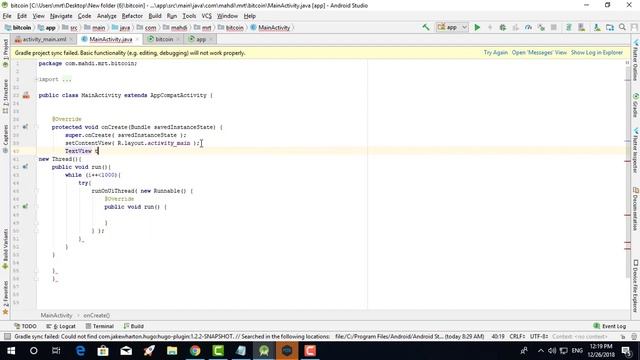Click Open 'Messages' View link
This screenshot has width=640, height=360.
click(539, 53)
